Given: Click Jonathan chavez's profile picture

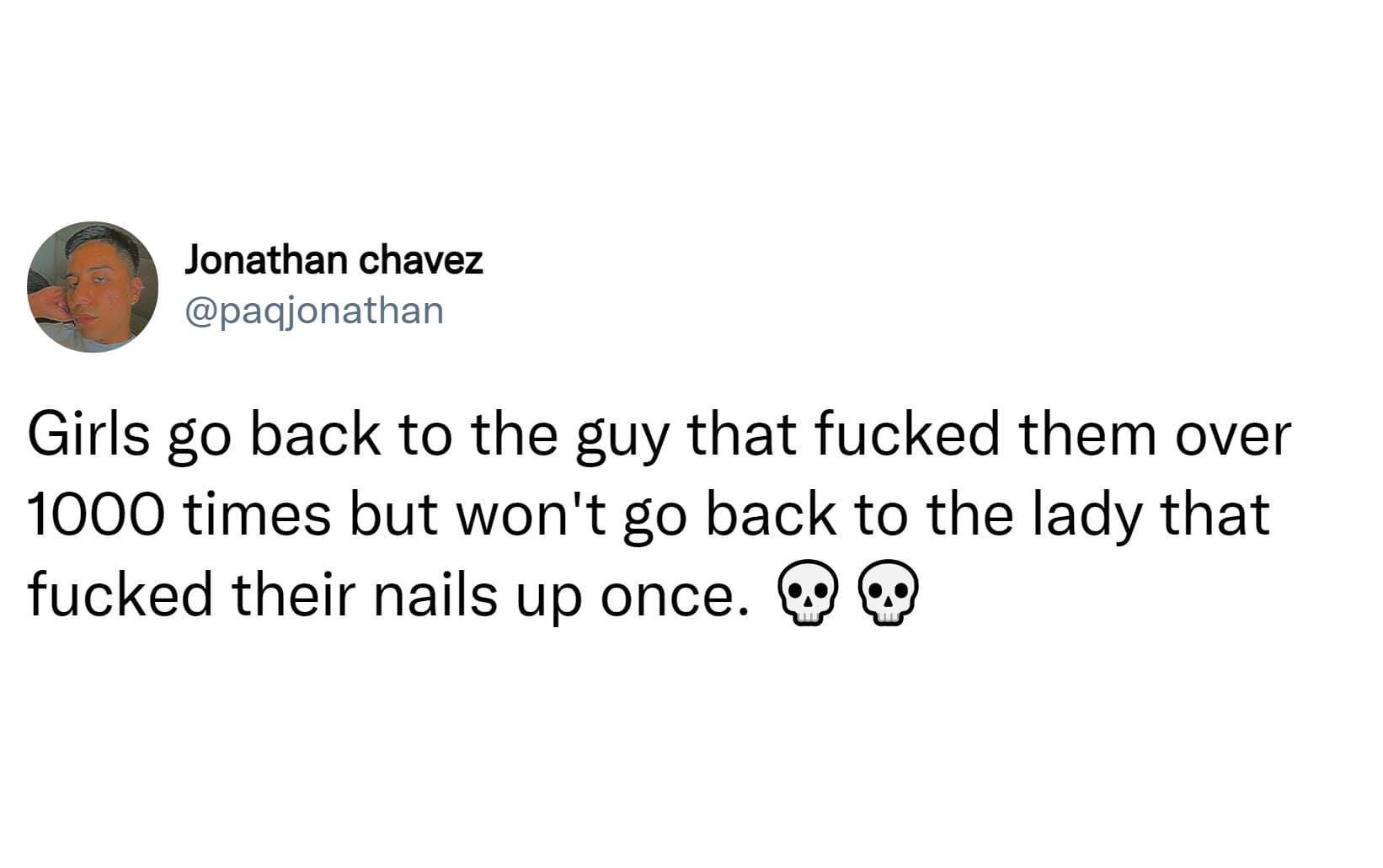Looking at the screenshot, I should click(93, 287).
